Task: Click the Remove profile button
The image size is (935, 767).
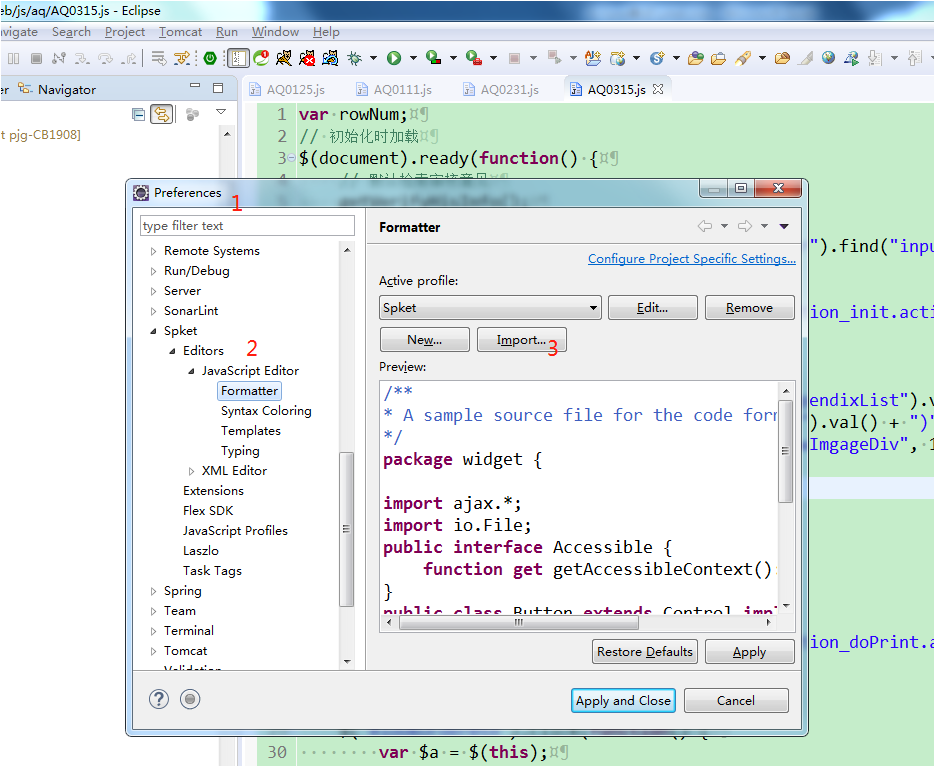Action: pos(750,308)
